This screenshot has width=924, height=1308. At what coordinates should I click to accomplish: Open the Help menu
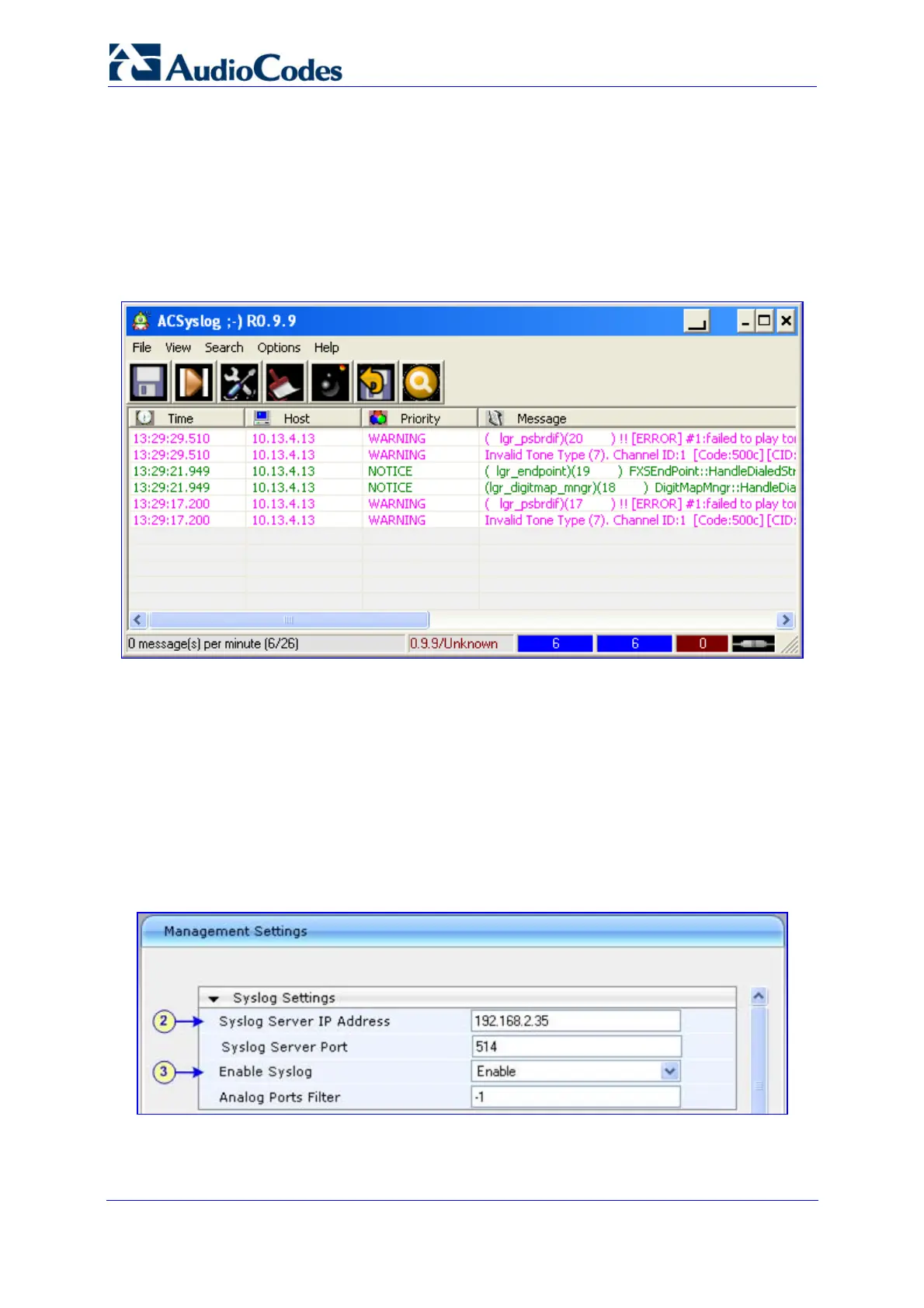coord(326,347)
